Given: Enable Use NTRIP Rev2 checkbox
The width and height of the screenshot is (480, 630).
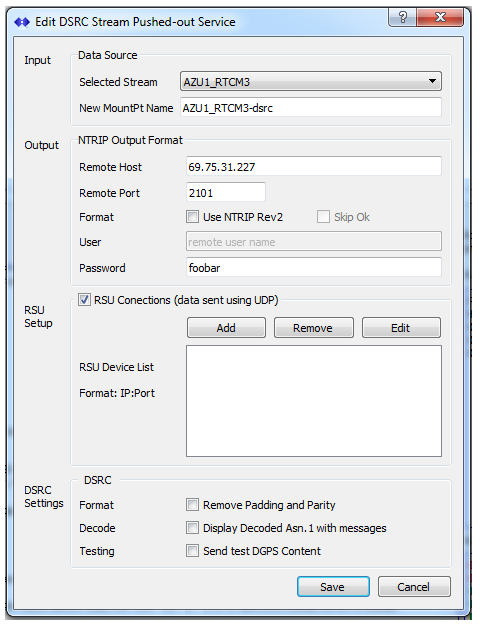Looking at the screenshot, I should pos(192,217).
